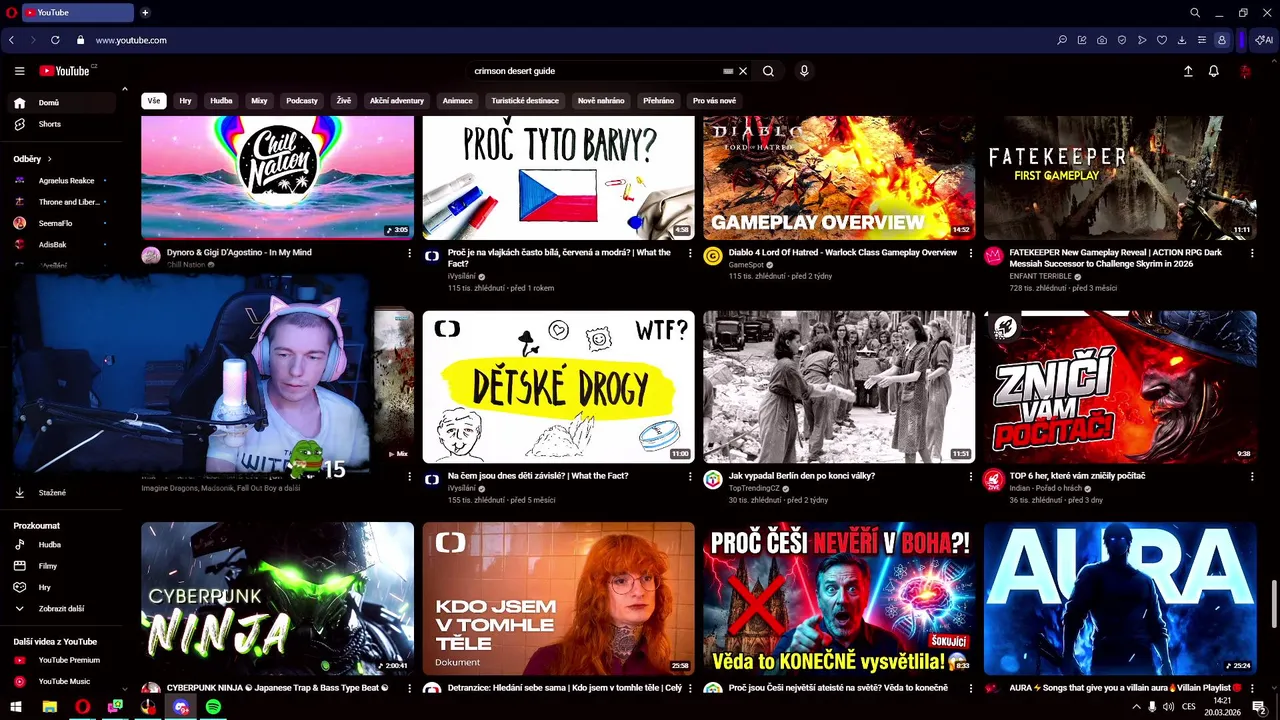The height and width of the screenshot is (720, 1280).
Task: Open Opera snapshot camera tool
Action: (1101, 40)
